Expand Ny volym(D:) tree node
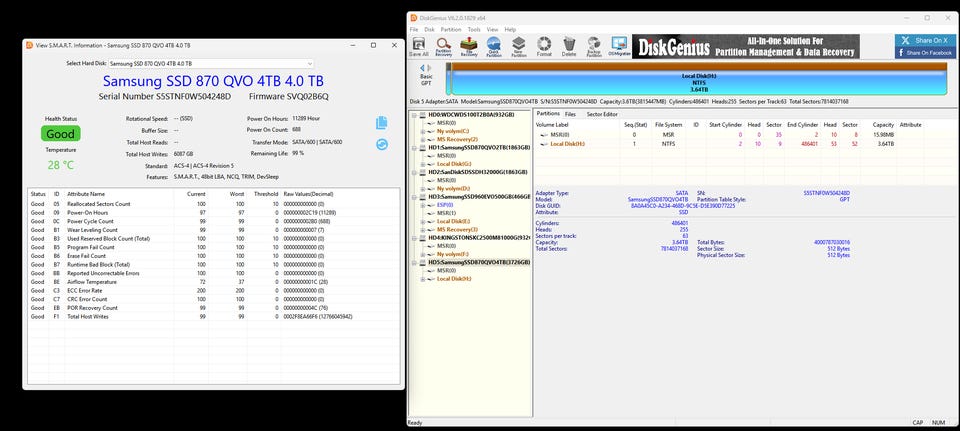 (422, 189)
